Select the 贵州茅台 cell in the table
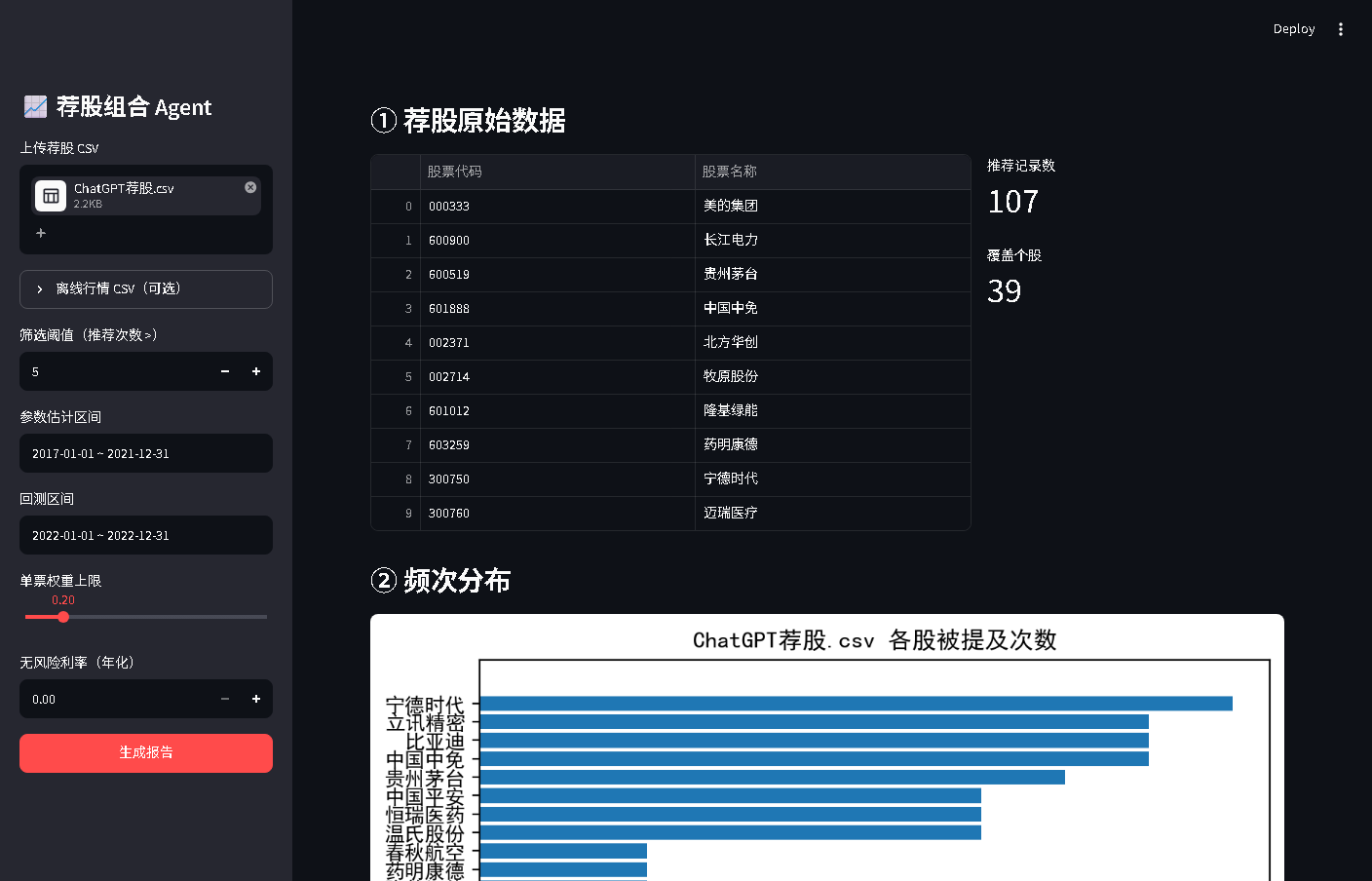 (833, 275)
